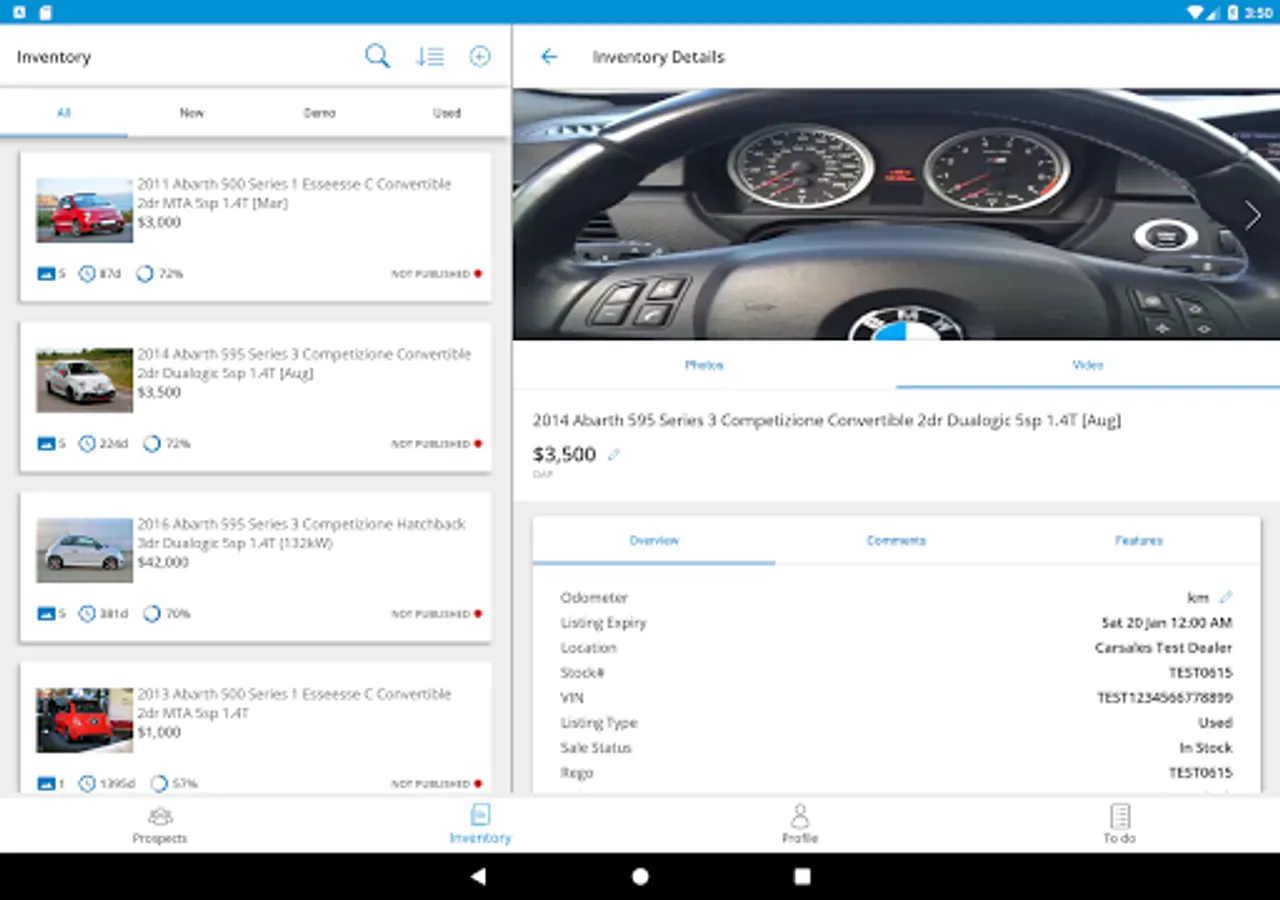Open the Prospects section in bottom navigation

click(x=160, y=825)
